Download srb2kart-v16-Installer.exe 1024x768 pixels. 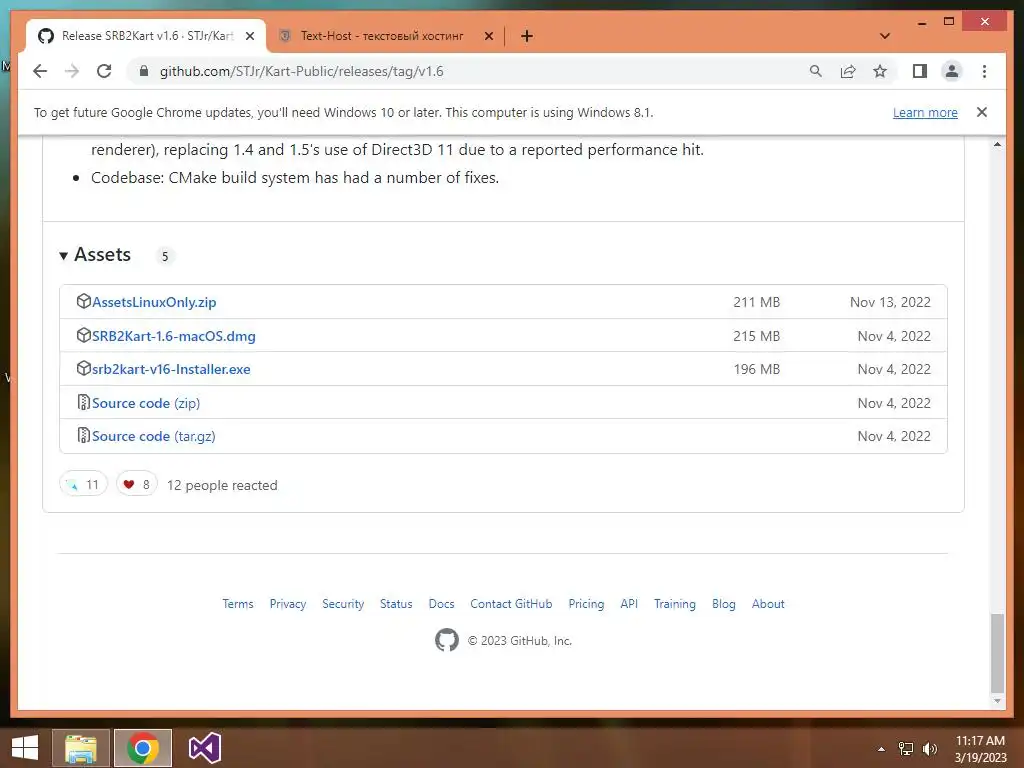[x=171, y=370]
